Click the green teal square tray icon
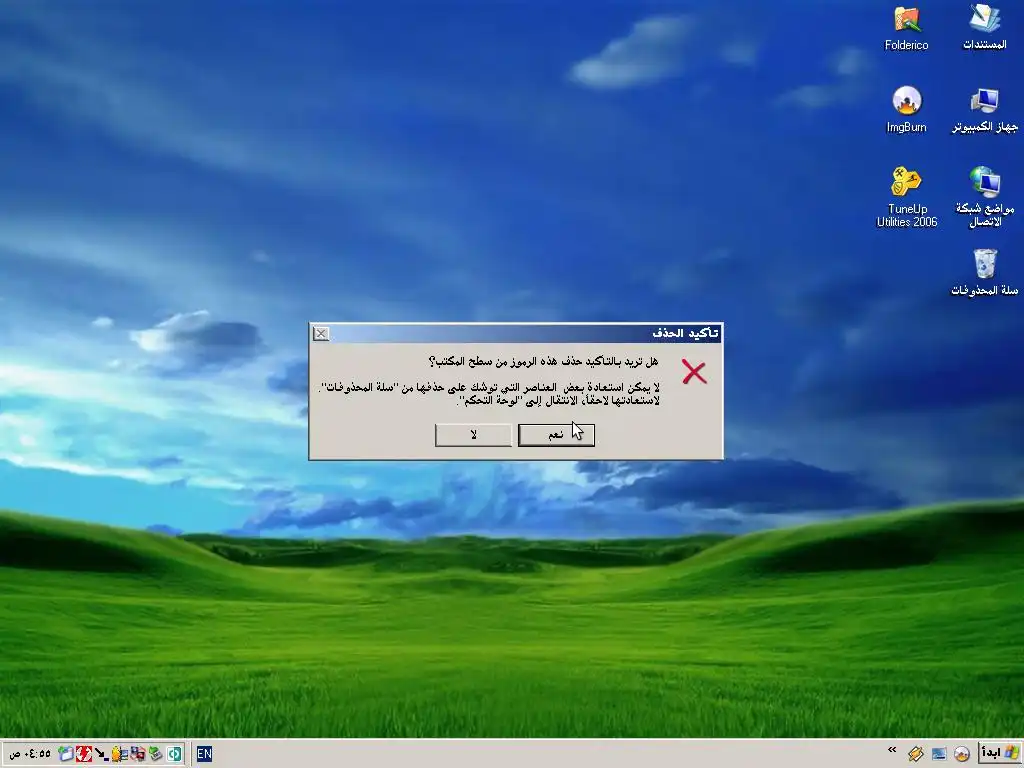The width and height of the screenshot is (1024, 768). click(174, 754)
